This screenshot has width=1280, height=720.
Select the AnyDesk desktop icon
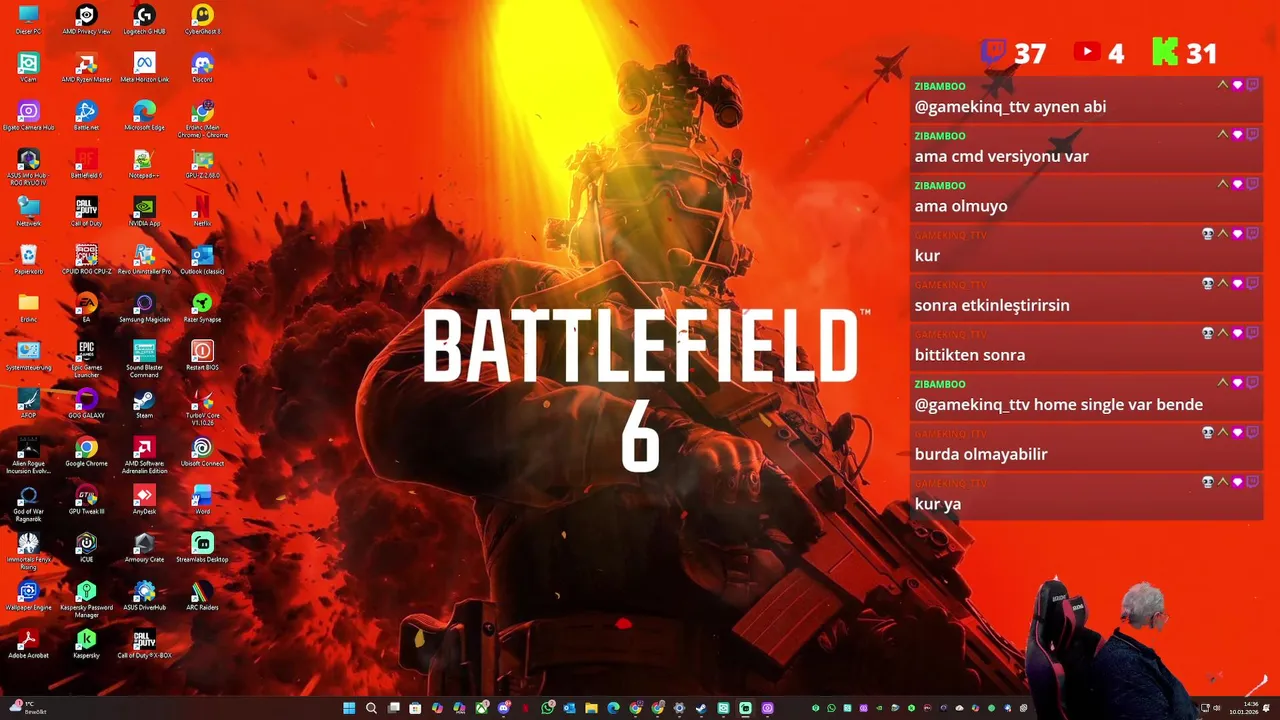point(144,499)
